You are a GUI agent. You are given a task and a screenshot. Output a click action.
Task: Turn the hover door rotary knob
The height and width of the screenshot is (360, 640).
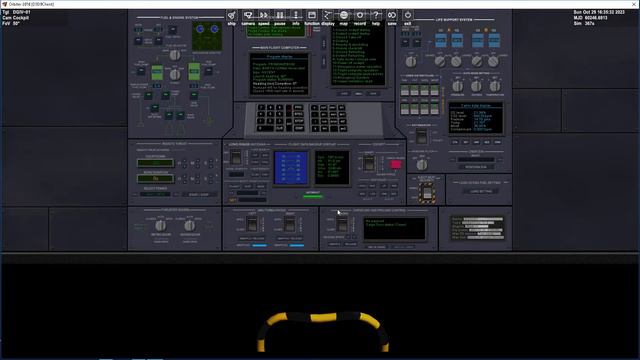point(189,226)
